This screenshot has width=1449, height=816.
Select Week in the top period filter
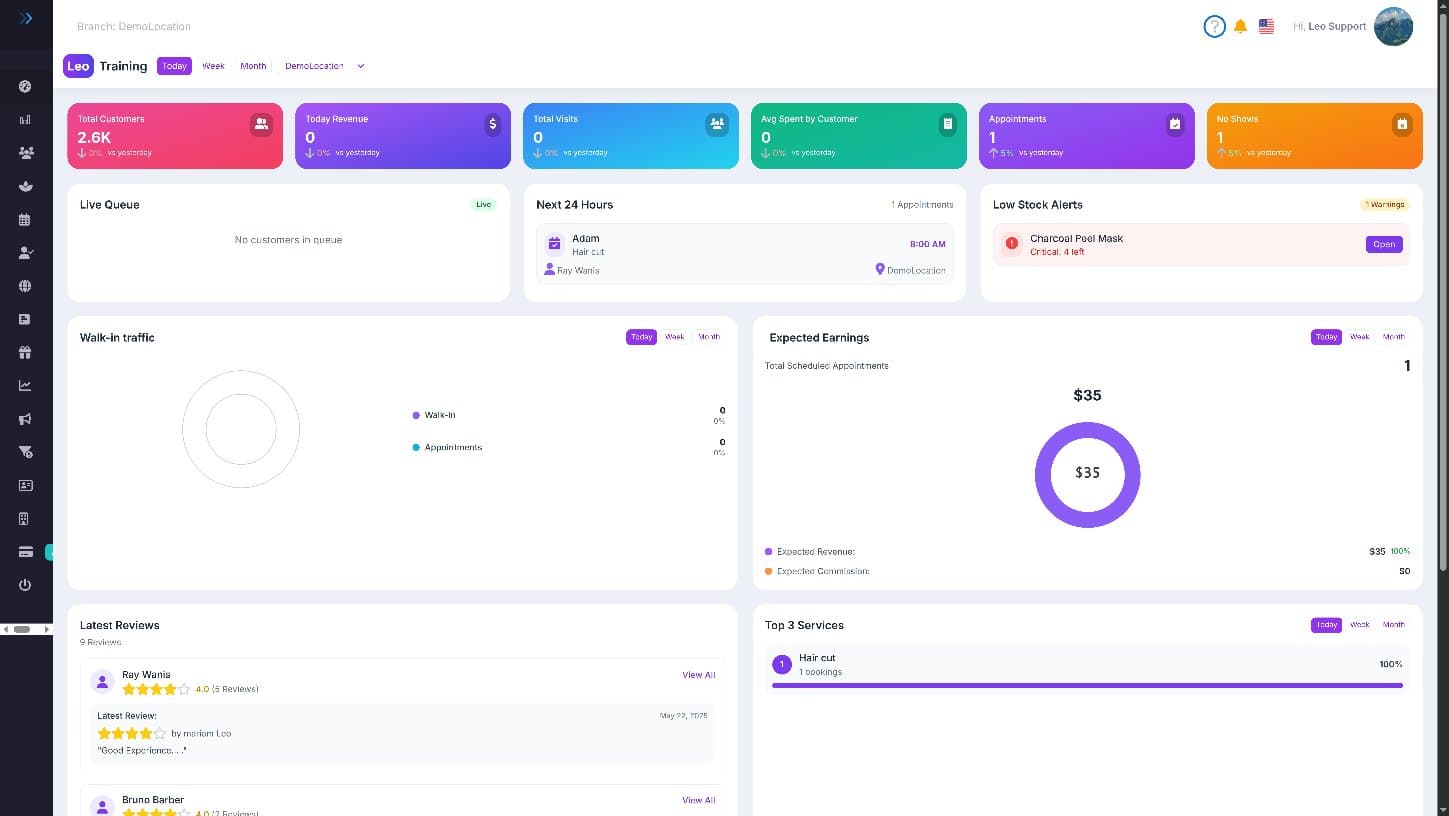tap(213, 66)
